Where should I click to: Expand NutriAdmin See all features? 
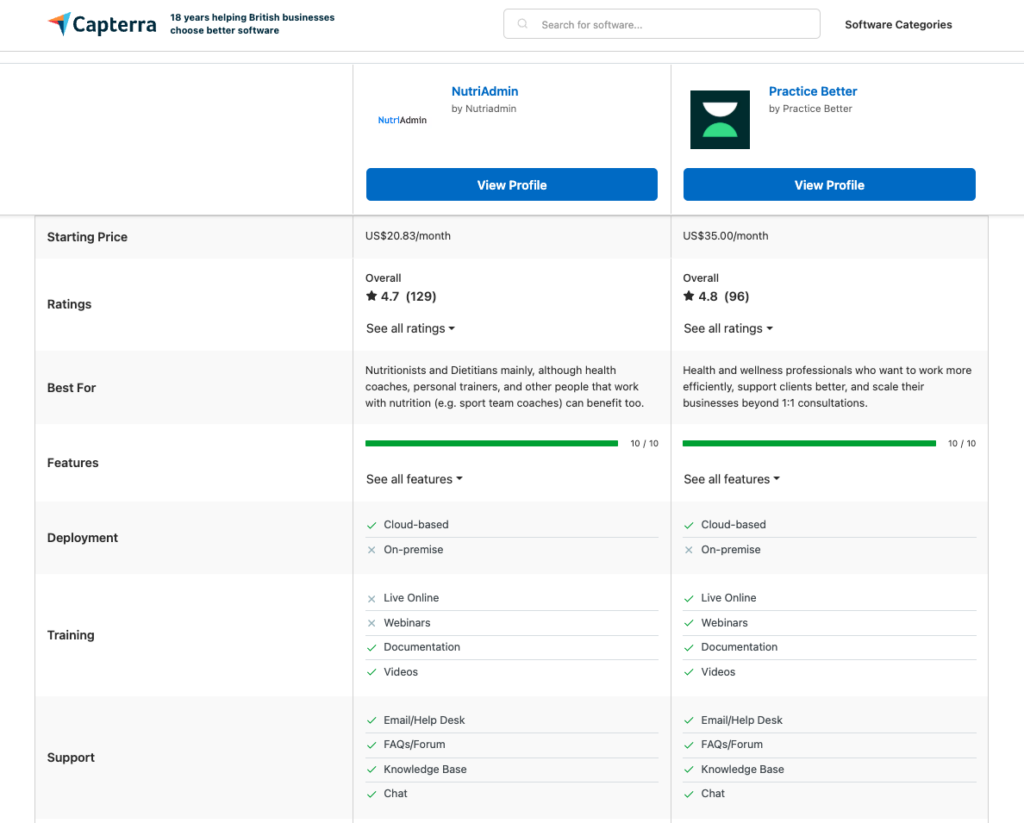pos(414,479)
